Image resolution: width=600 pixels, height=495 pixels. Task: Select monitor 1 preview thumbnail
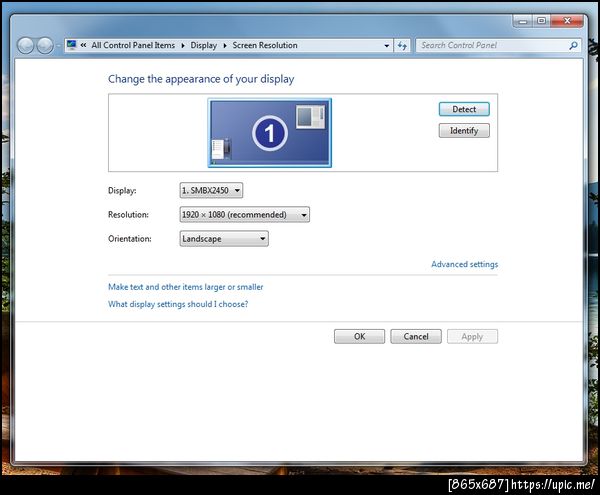tap(270, 133)
